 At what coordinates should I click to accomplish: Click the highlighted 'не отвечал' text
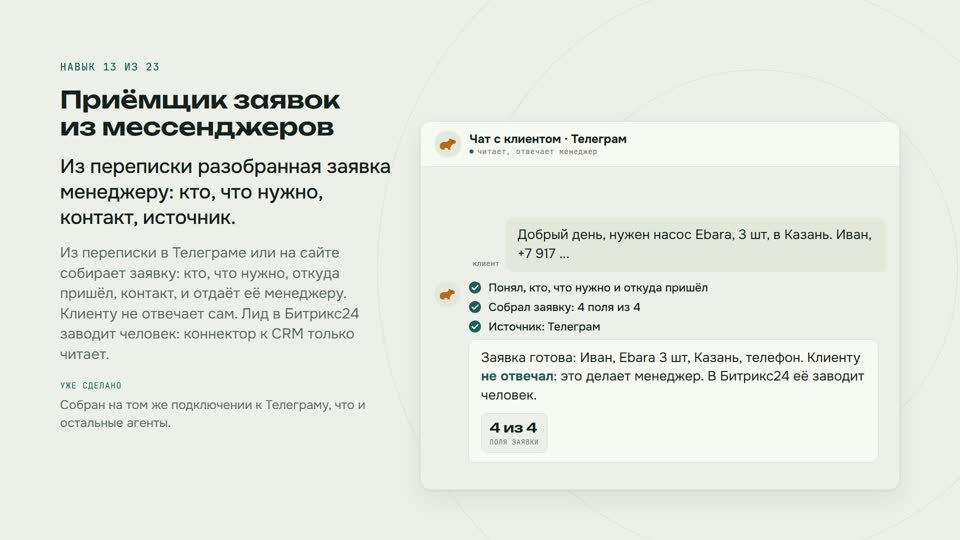coord(517,376)
